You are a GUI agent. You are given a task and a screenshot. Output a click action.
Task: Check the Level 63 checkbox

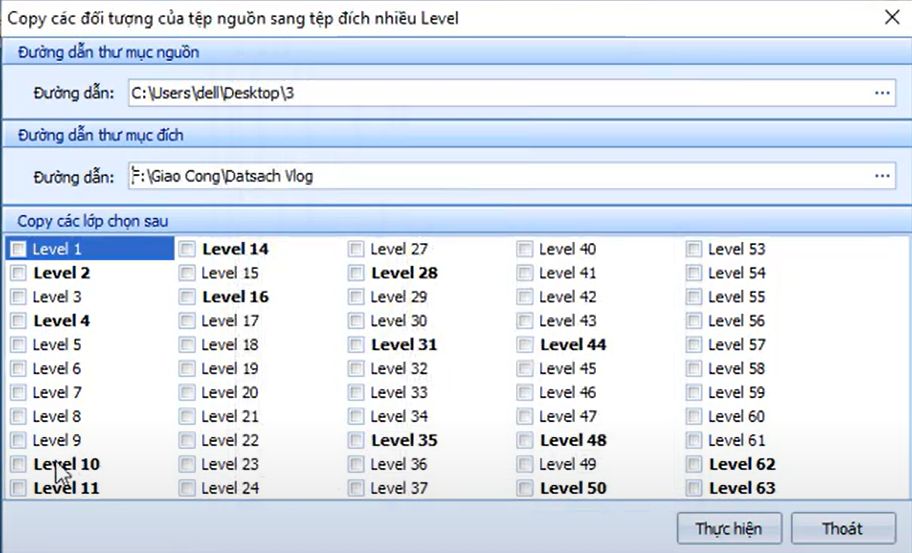tap(693, 488)
